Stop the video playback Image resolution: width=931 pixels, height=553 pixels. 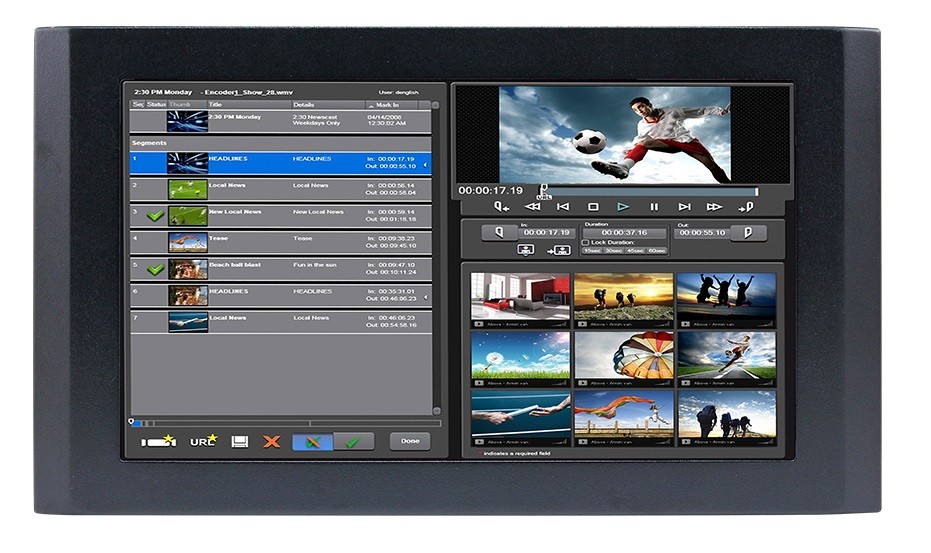[593, 207]
